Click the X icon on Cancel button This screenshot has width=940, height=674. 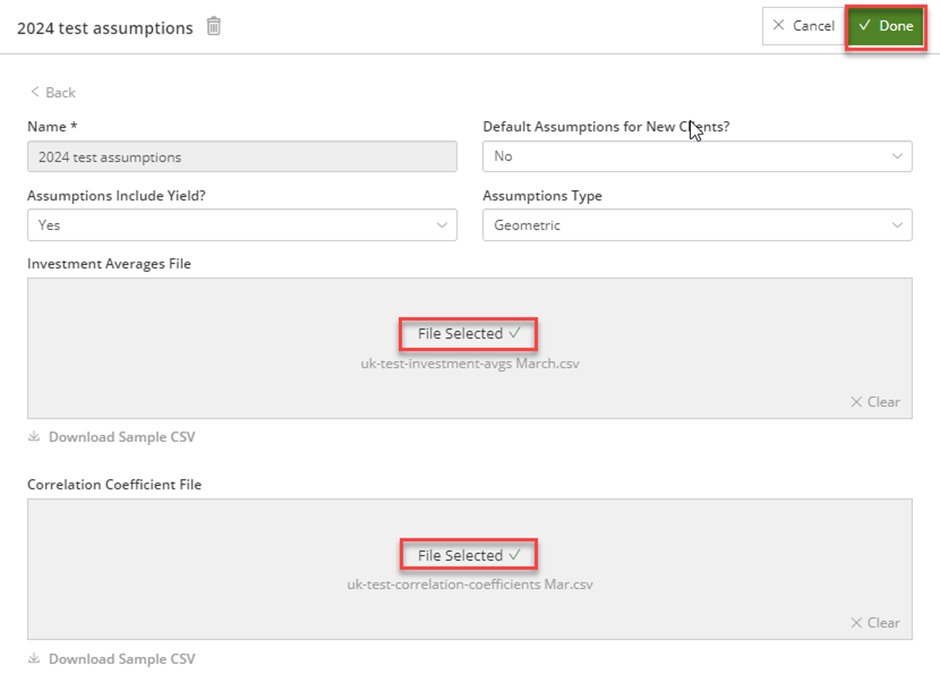pos(778,25)
